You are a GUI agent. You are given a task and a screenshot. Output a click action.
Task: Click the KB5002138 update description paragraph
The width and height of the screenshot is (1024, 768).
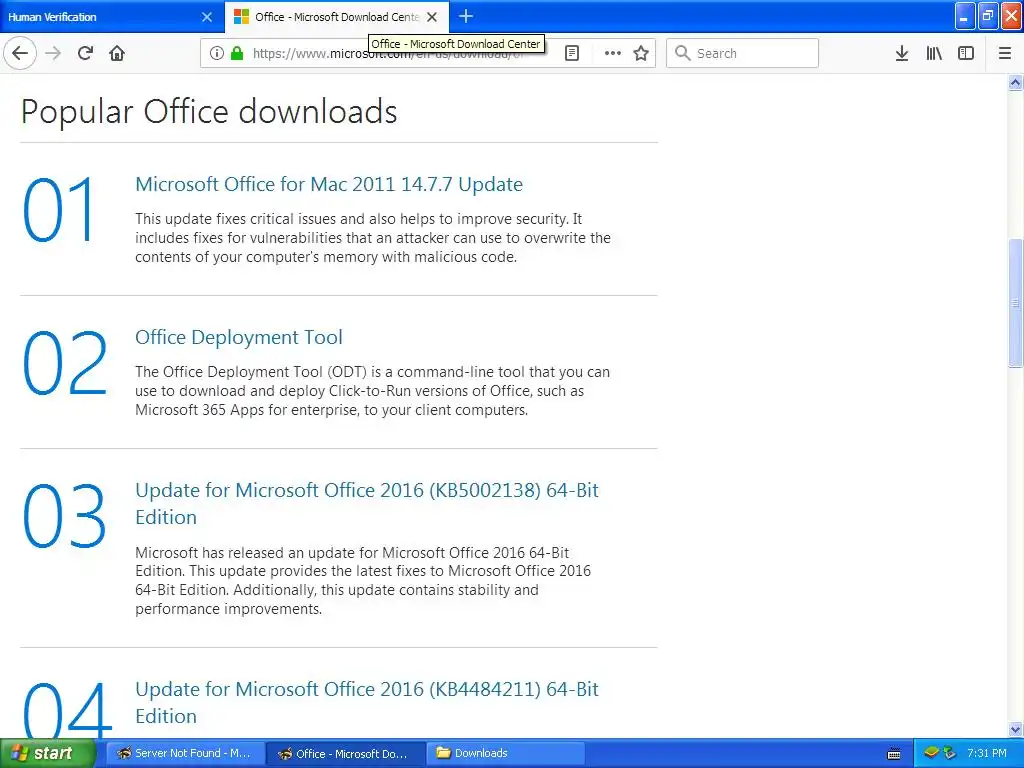[363, 581]
